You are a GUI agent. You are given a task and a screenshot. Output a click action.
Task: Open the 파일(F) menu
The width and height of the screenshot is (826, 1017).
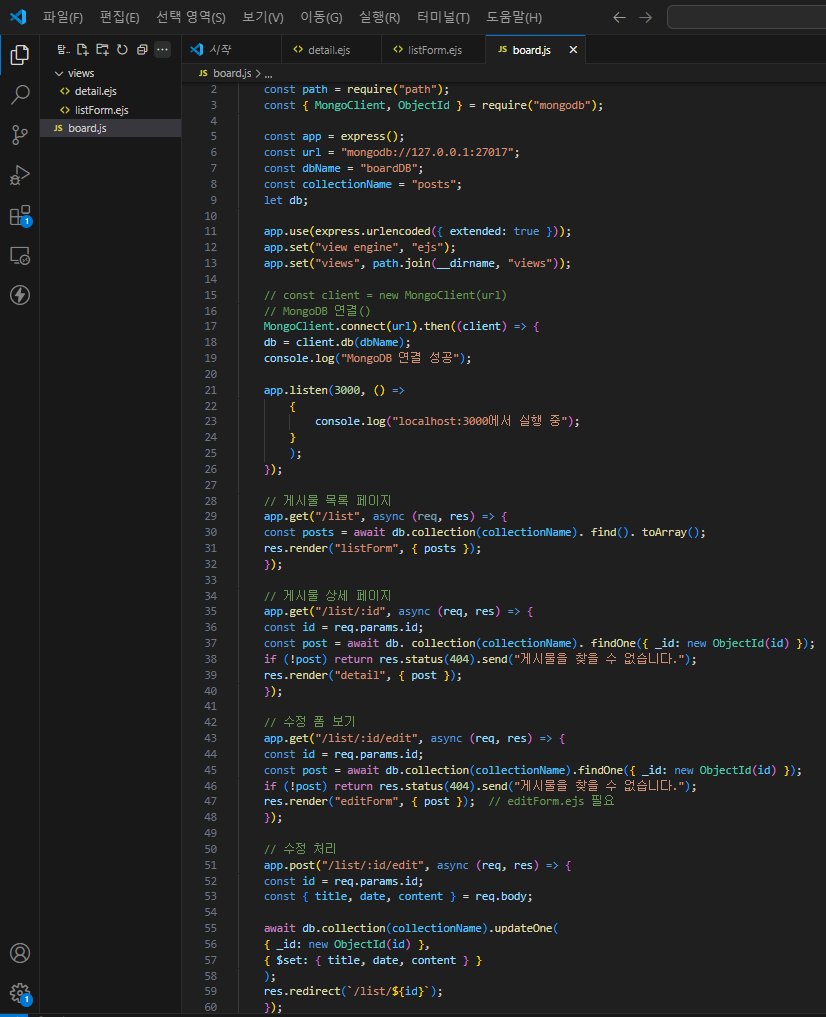coord(63,18)
